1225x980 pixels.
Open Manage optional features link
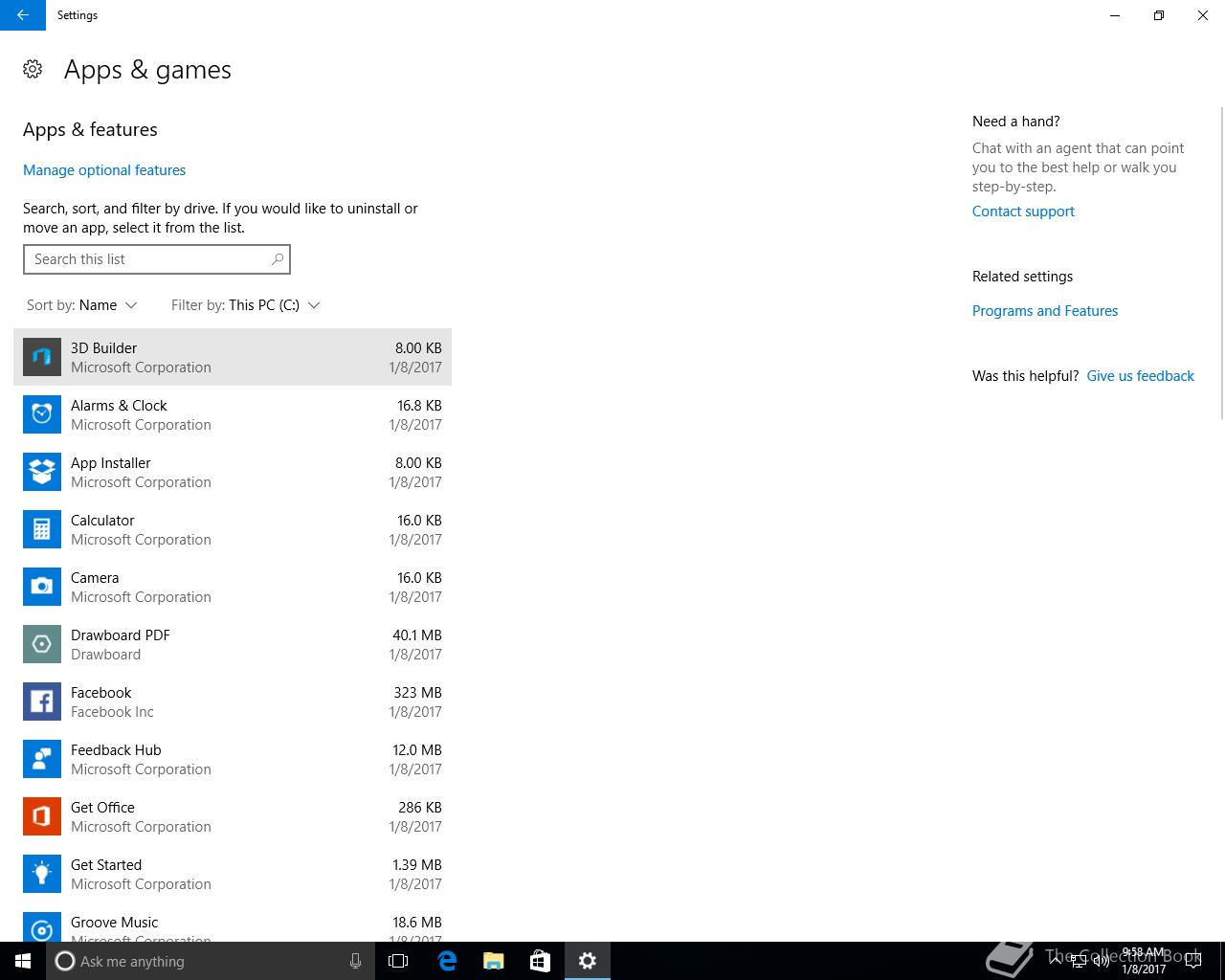click(104, 170)
